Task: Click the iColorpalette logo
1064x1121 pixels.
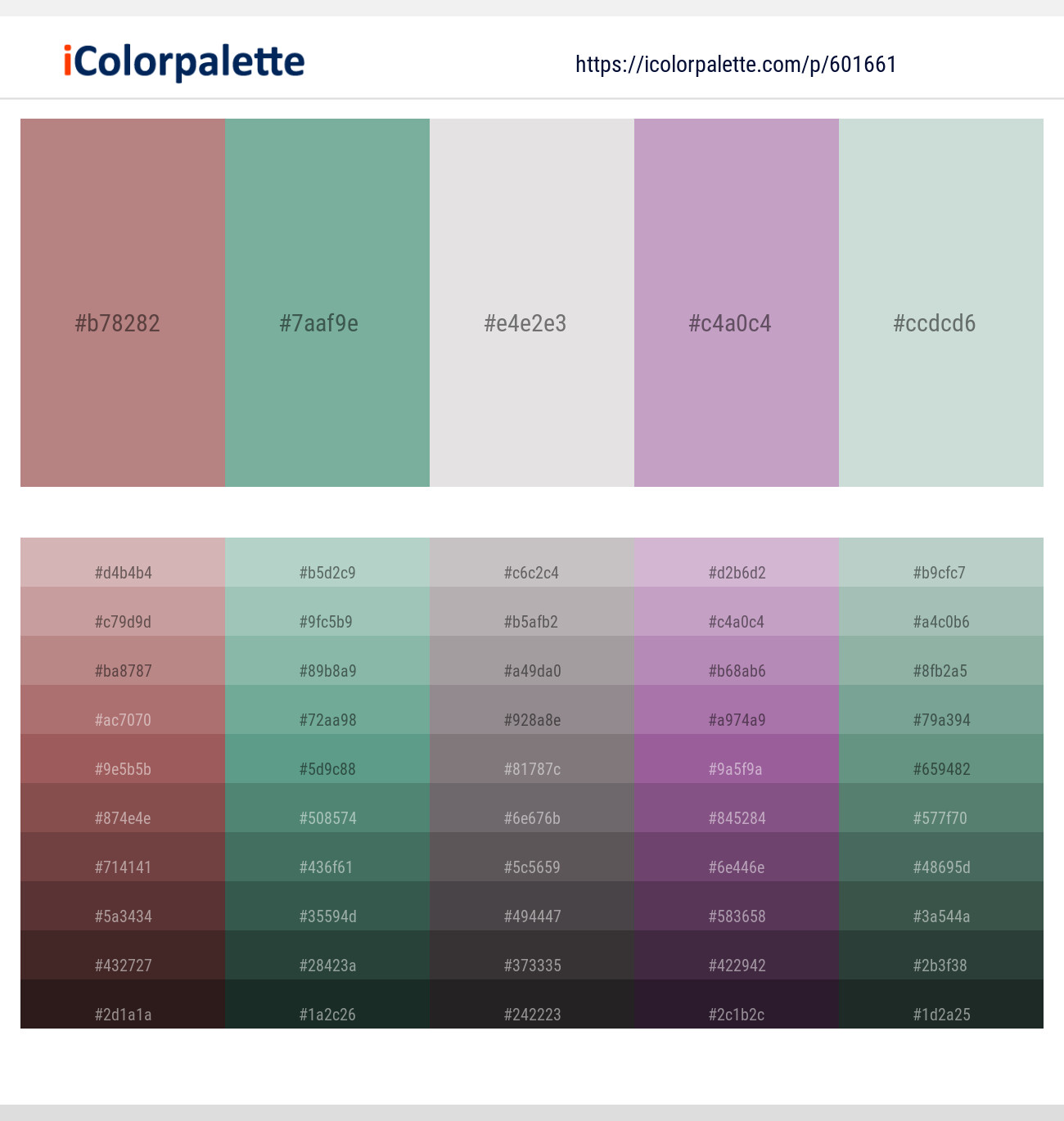Action: click(x=184, y=62)
